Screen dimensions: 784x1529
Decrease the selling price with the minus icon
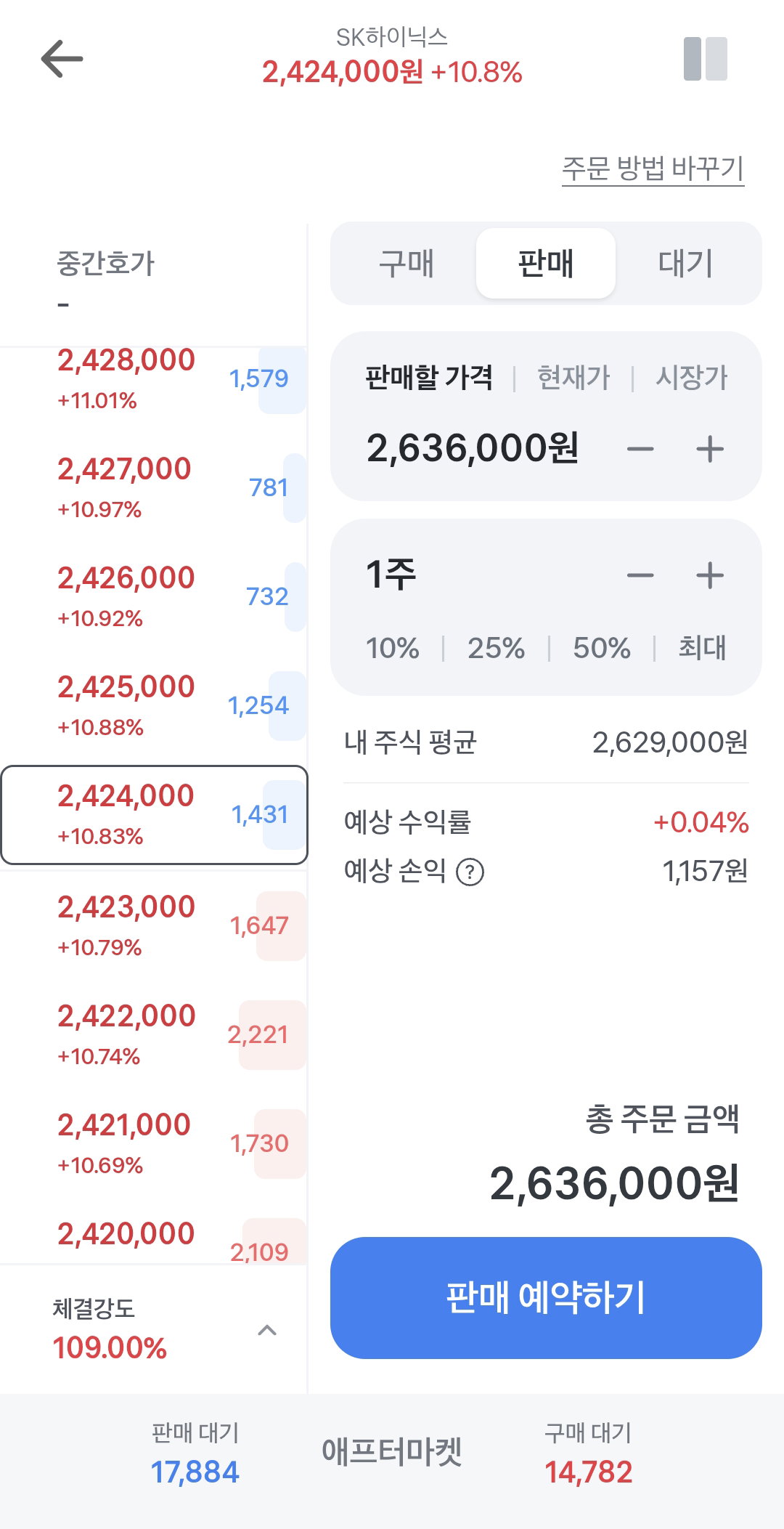[640, 449]
